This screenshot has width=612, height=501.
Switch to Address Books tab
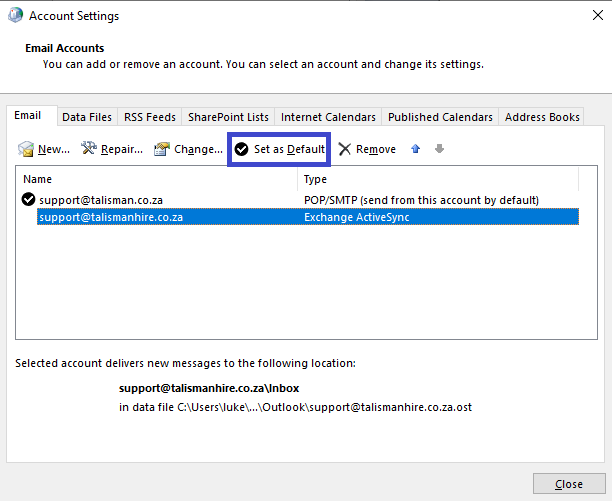542,117
